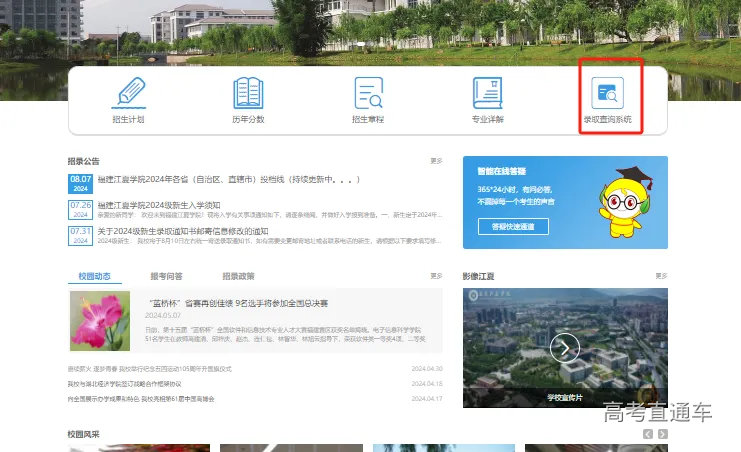
Task: Open the 湖北经济学院战略合作框架协议 news row
Action: [124, 384]
